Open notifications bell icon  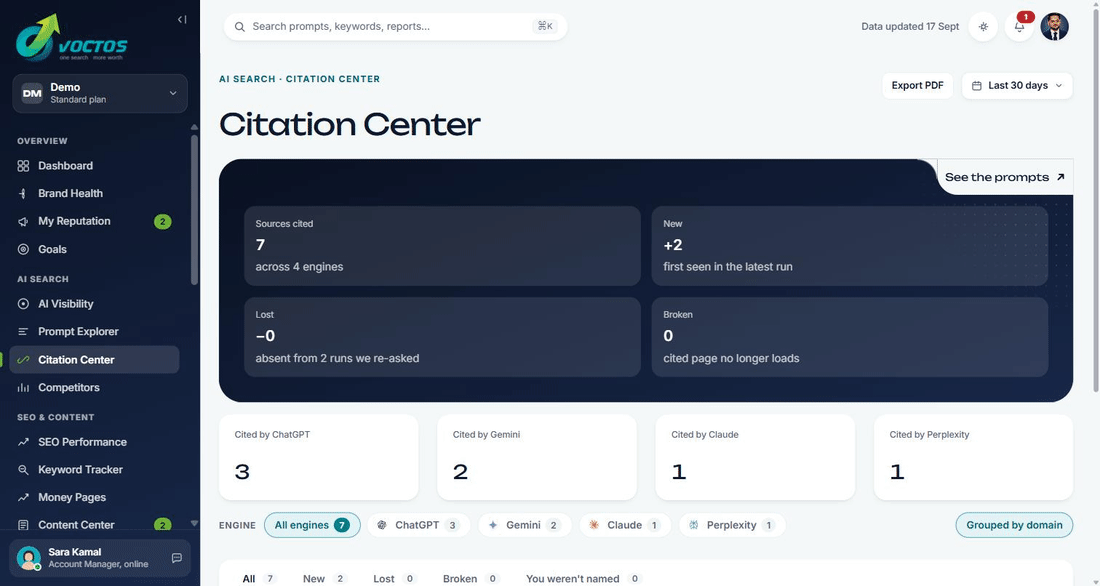click(x=1019, y=27)
